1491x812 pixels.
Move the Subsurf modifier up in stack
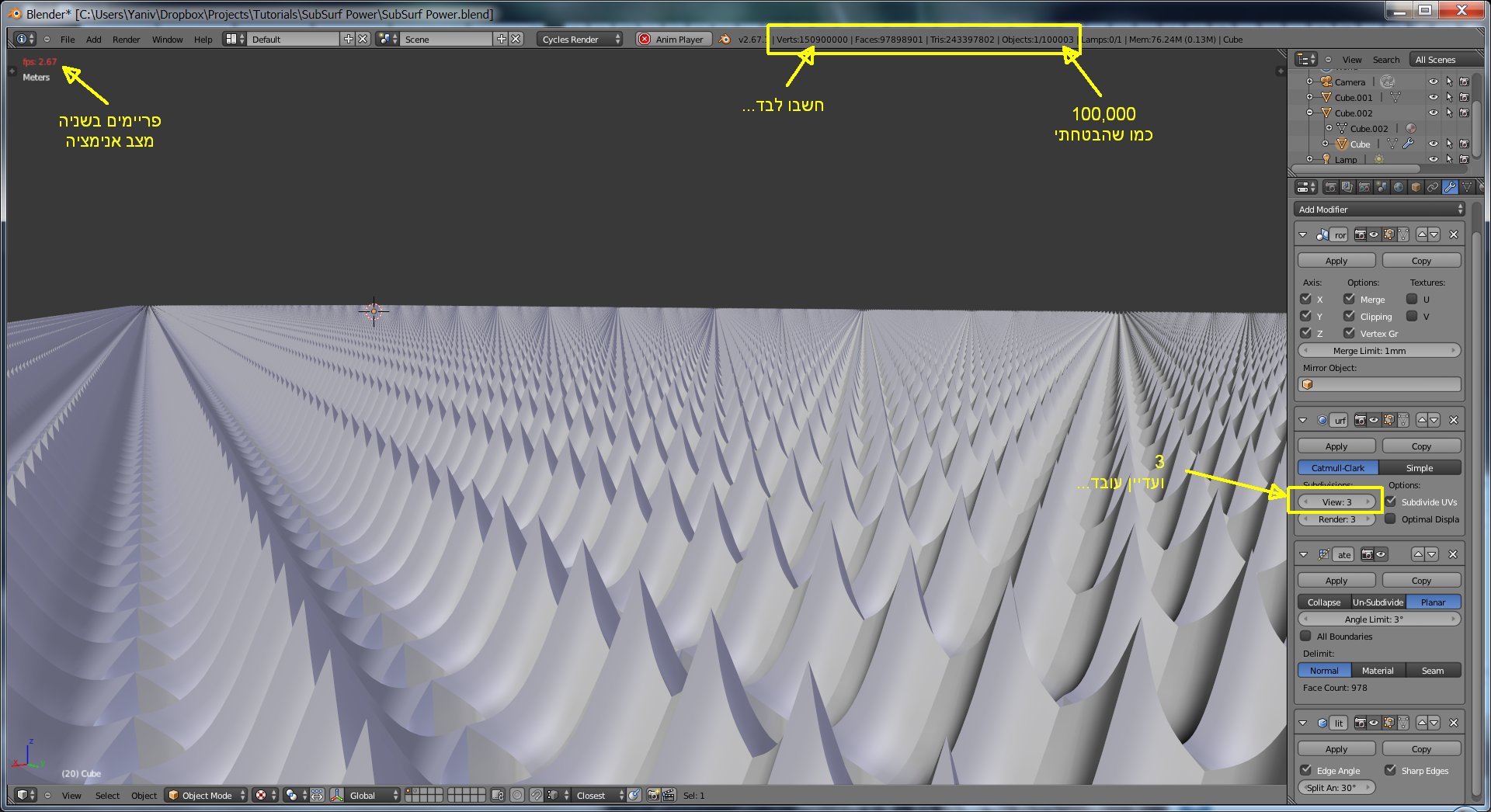1422,420
